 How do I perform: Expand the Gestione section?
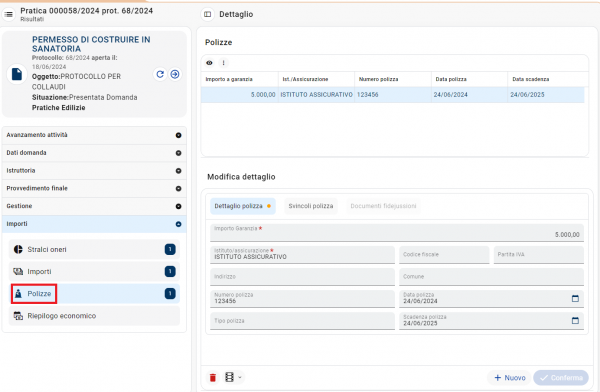pos(94,206)
